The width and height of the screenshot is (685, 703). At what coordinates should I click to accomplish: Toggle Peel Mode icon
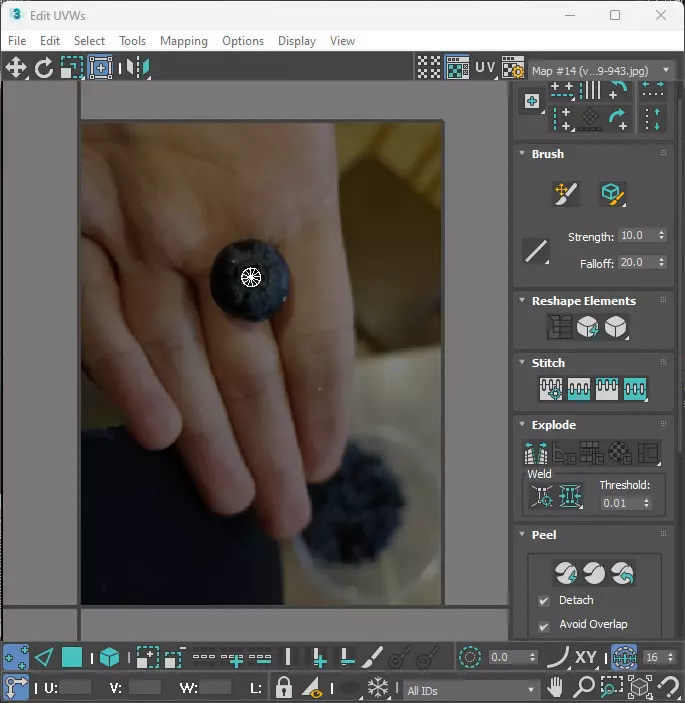(594, 573)
